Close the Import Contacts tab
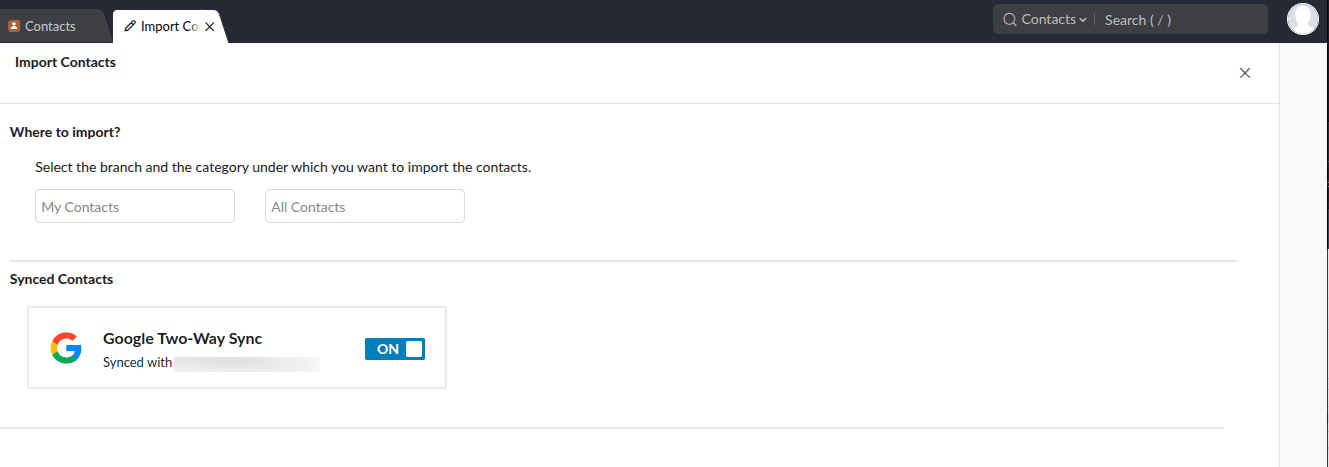This screenshot has width=1329, height=467. (x=209, y=27)
